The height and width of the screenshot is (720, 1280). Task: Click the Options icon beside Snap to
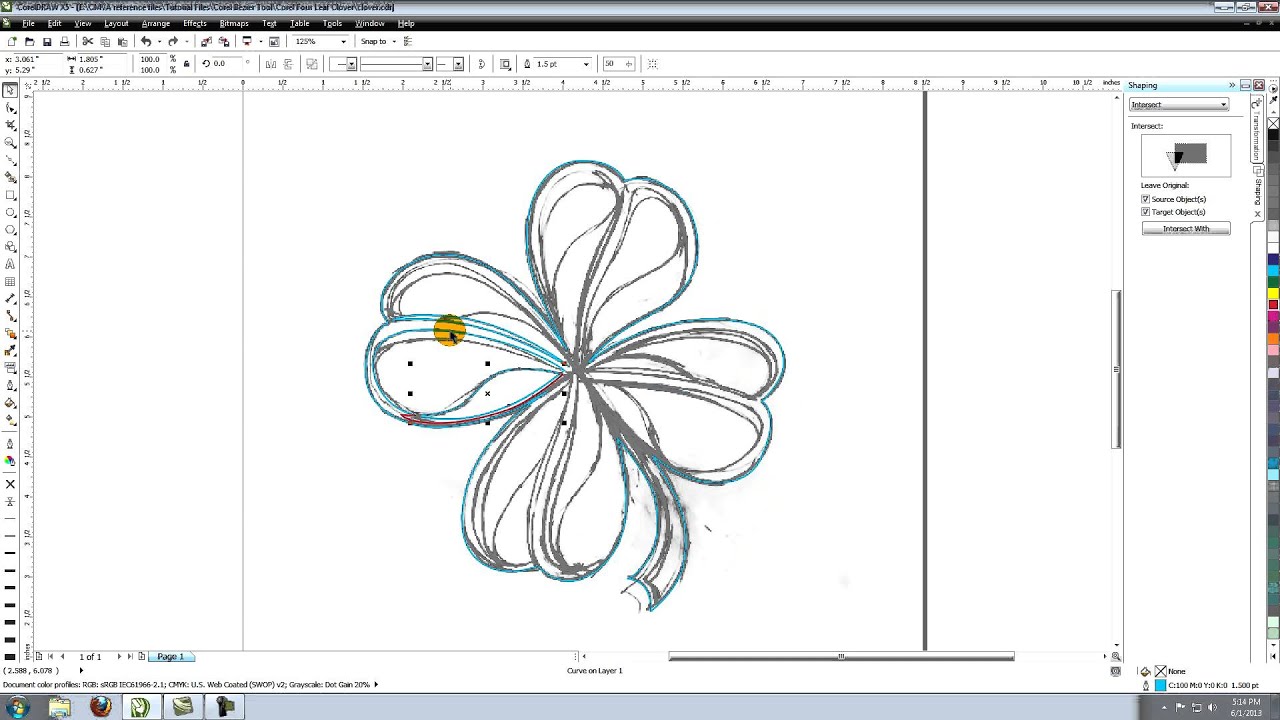click(408, 41)
